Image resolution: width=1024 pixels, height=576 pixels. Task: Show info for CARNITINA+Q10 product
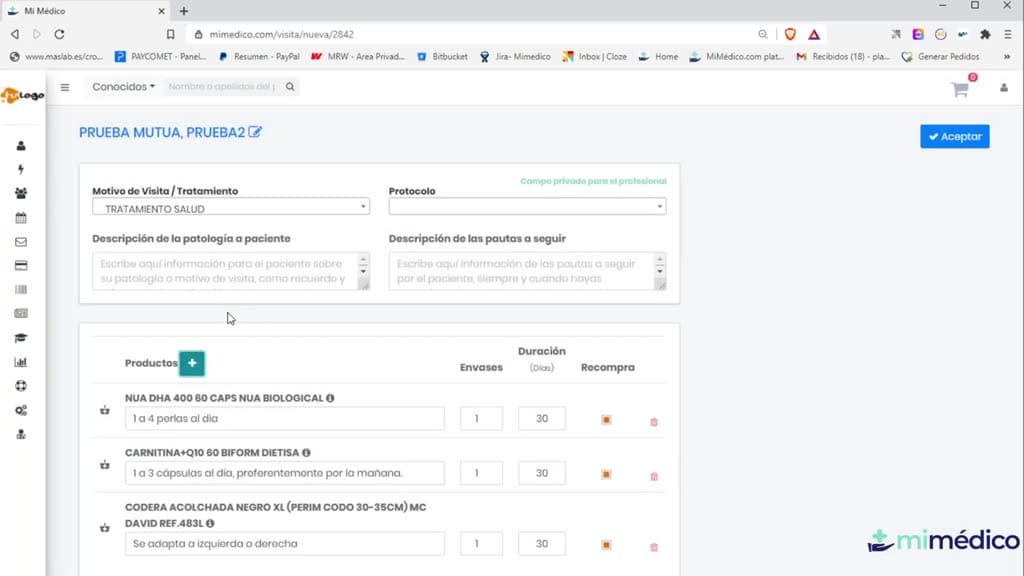click(306, 453)
